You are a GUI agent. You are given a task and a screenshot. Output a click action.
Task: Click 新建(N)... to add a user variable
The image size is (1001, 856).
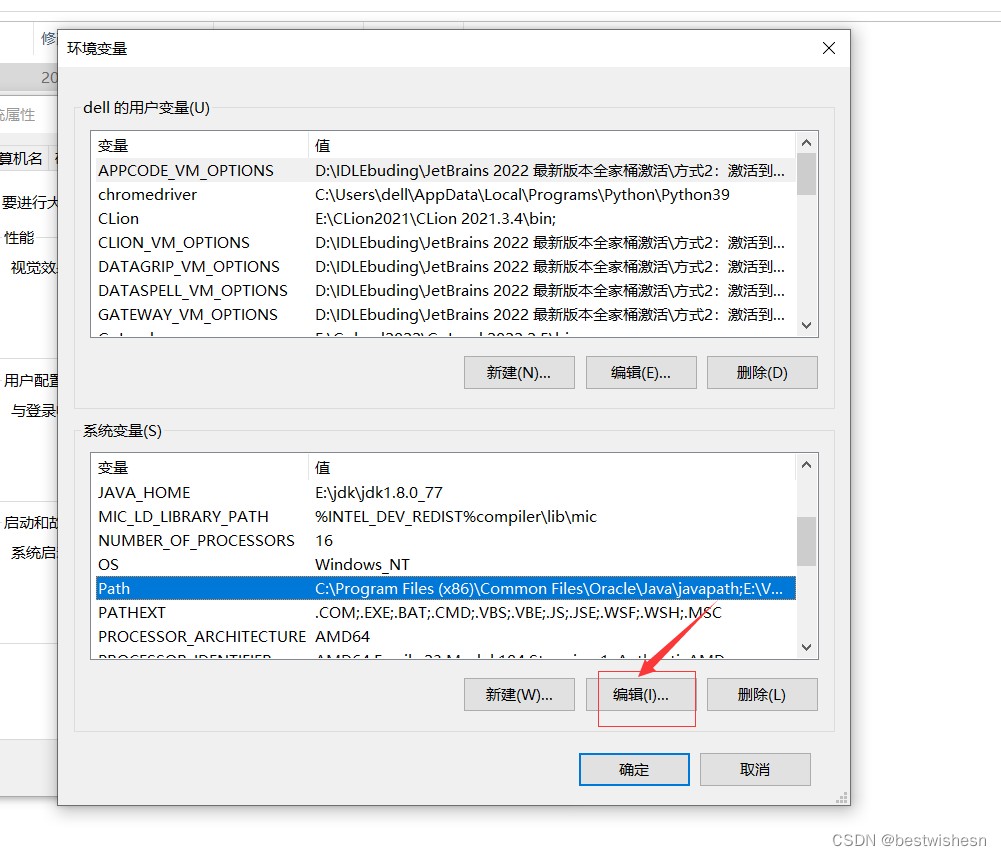point(518,372)
